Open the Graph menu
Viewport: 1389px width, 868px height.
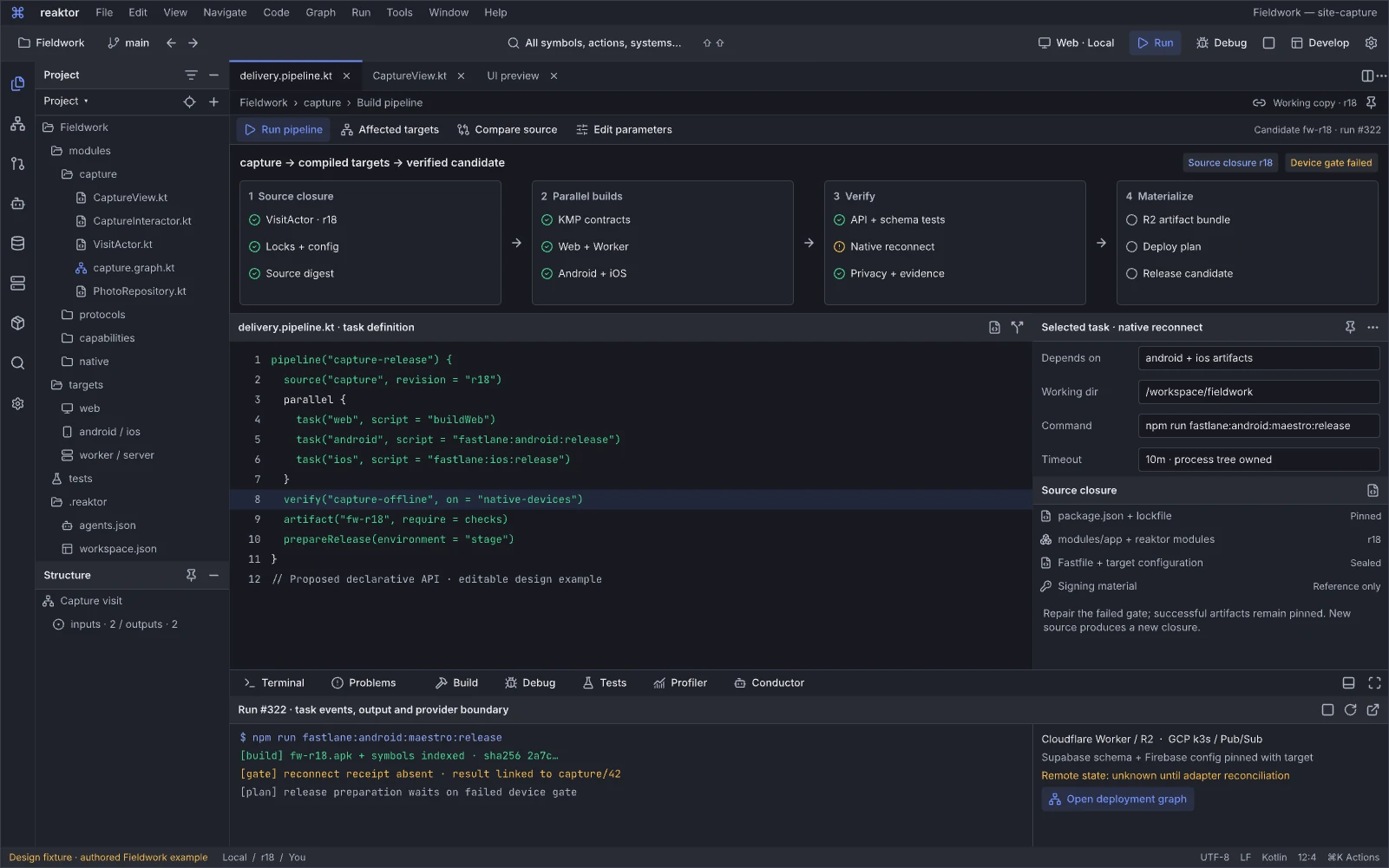pos(320,12)
